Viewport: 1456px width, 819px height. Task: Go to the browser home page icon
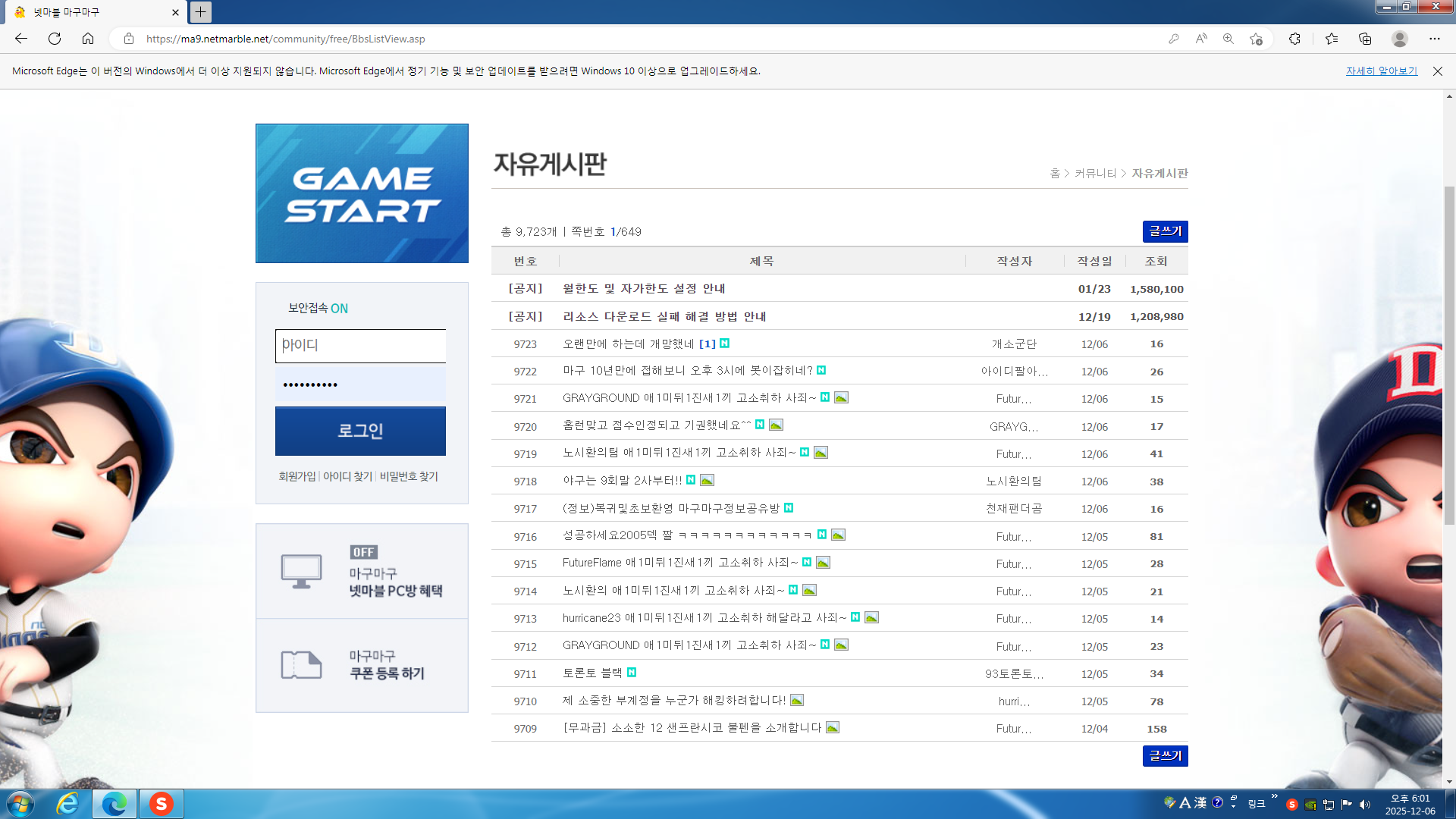(x=88, y=39)
